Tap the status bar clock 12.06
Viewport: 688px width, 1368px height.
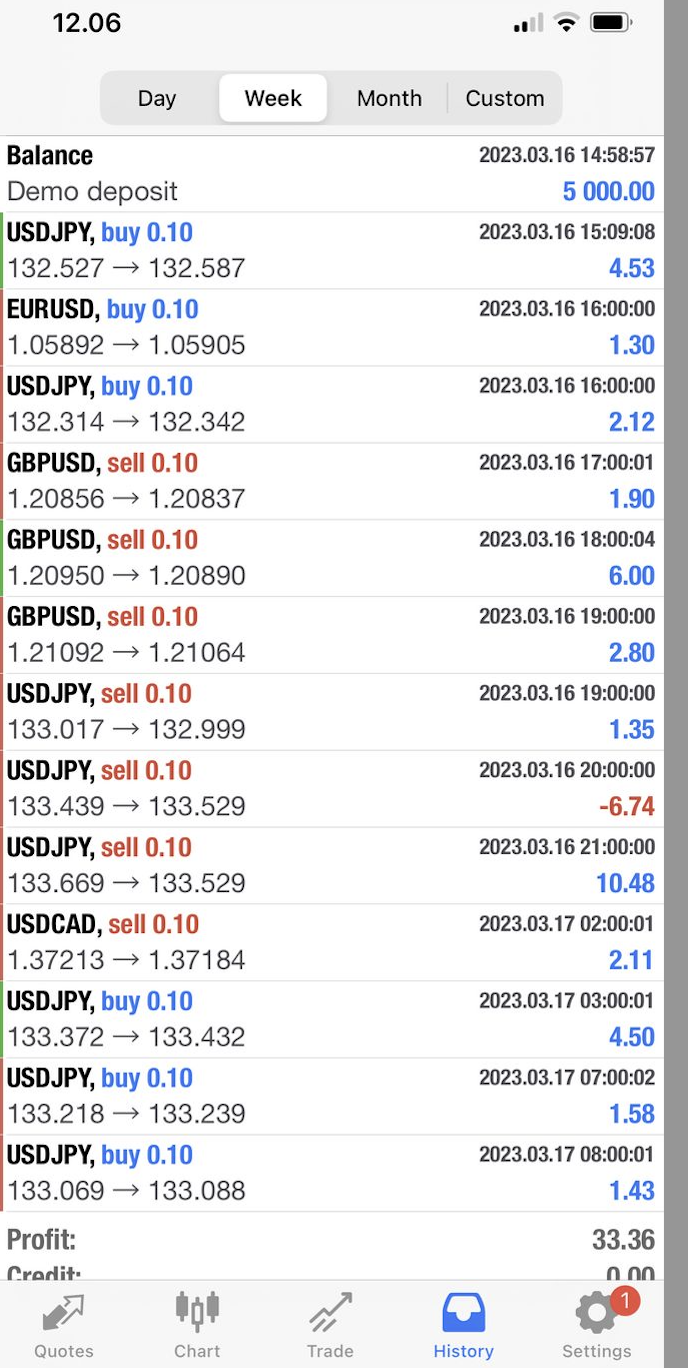click(x=87, y=23)
